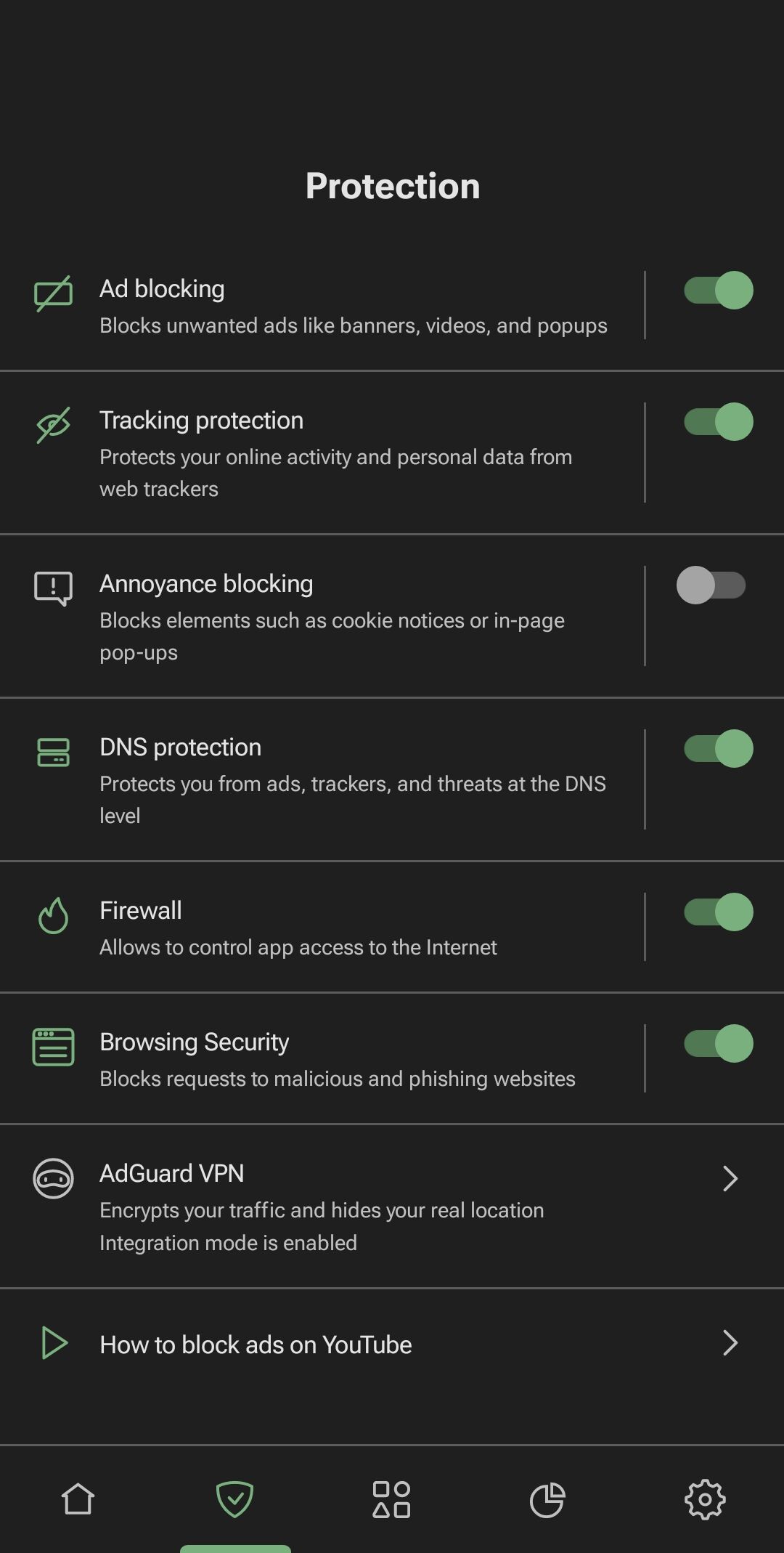Open Settings gear tab
Screen dimensions: 784x1553
[x=705, y=1499]
